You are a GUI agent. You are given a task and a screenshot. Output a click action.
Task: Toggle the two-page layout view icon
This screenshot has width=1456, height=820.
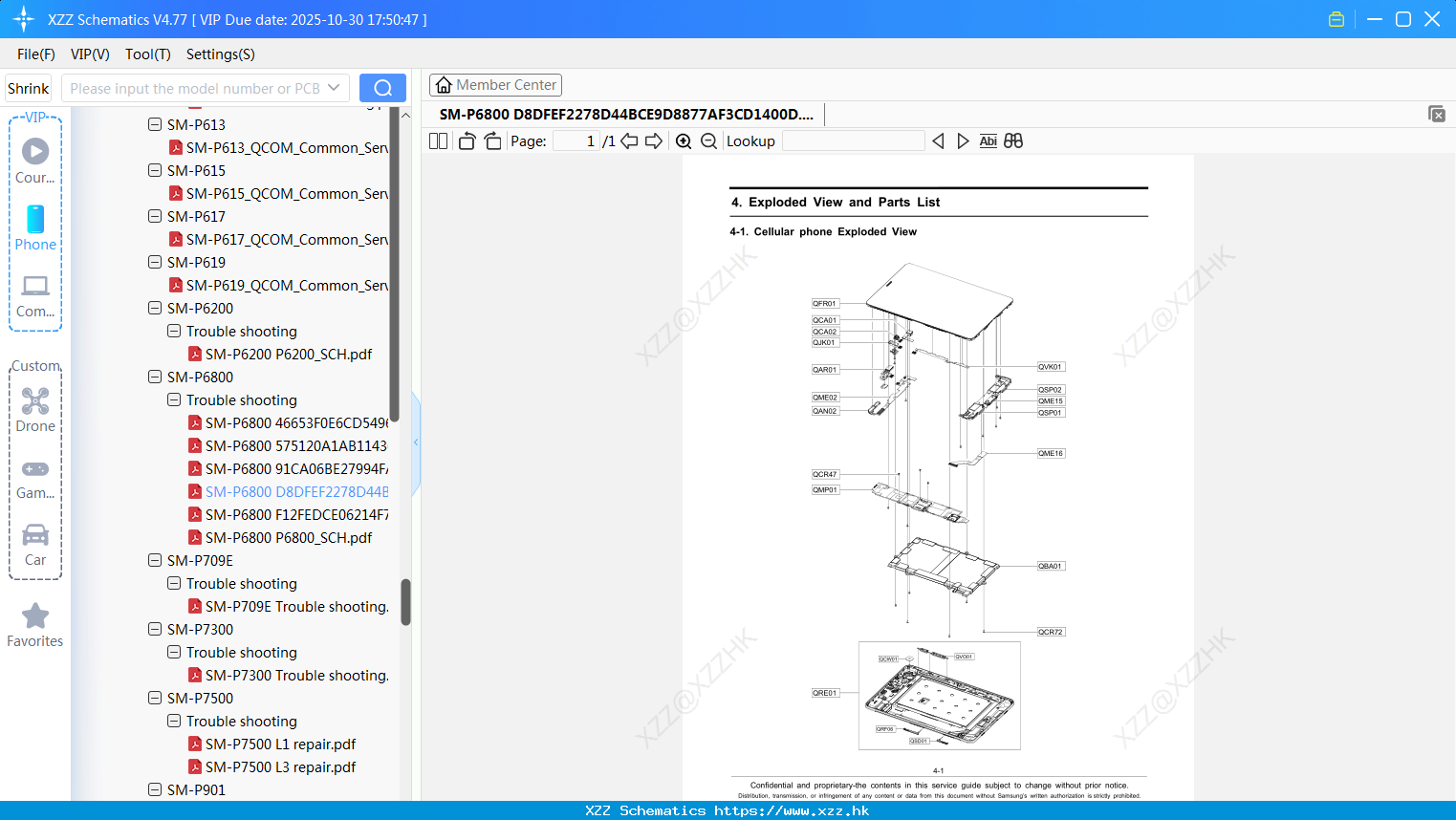click(438, 141)
